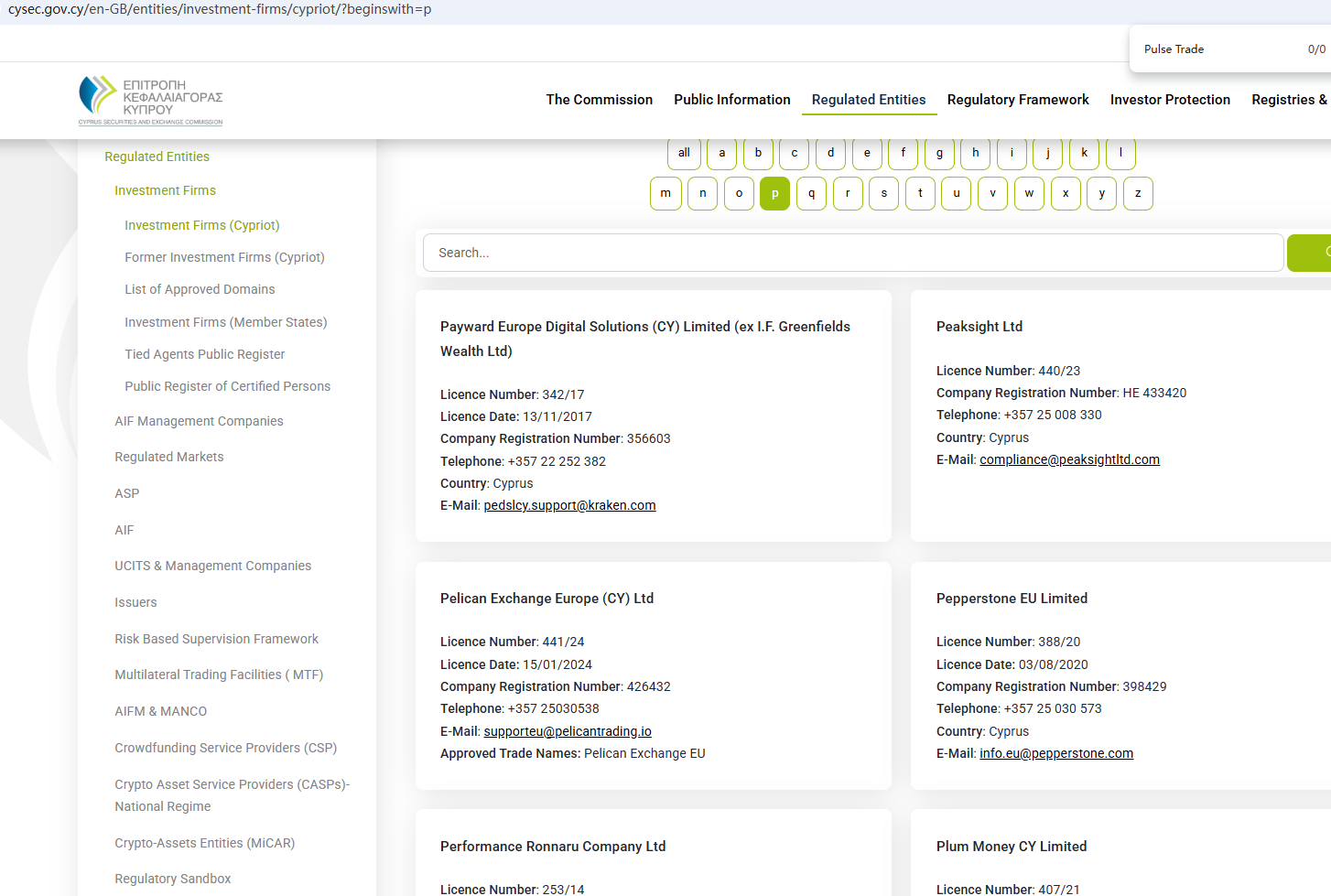The height and width of the screenshot is (896, 1331).
Task: Open the info.eu@pepperstone.com email link
Action: (x=1055, y=753)
